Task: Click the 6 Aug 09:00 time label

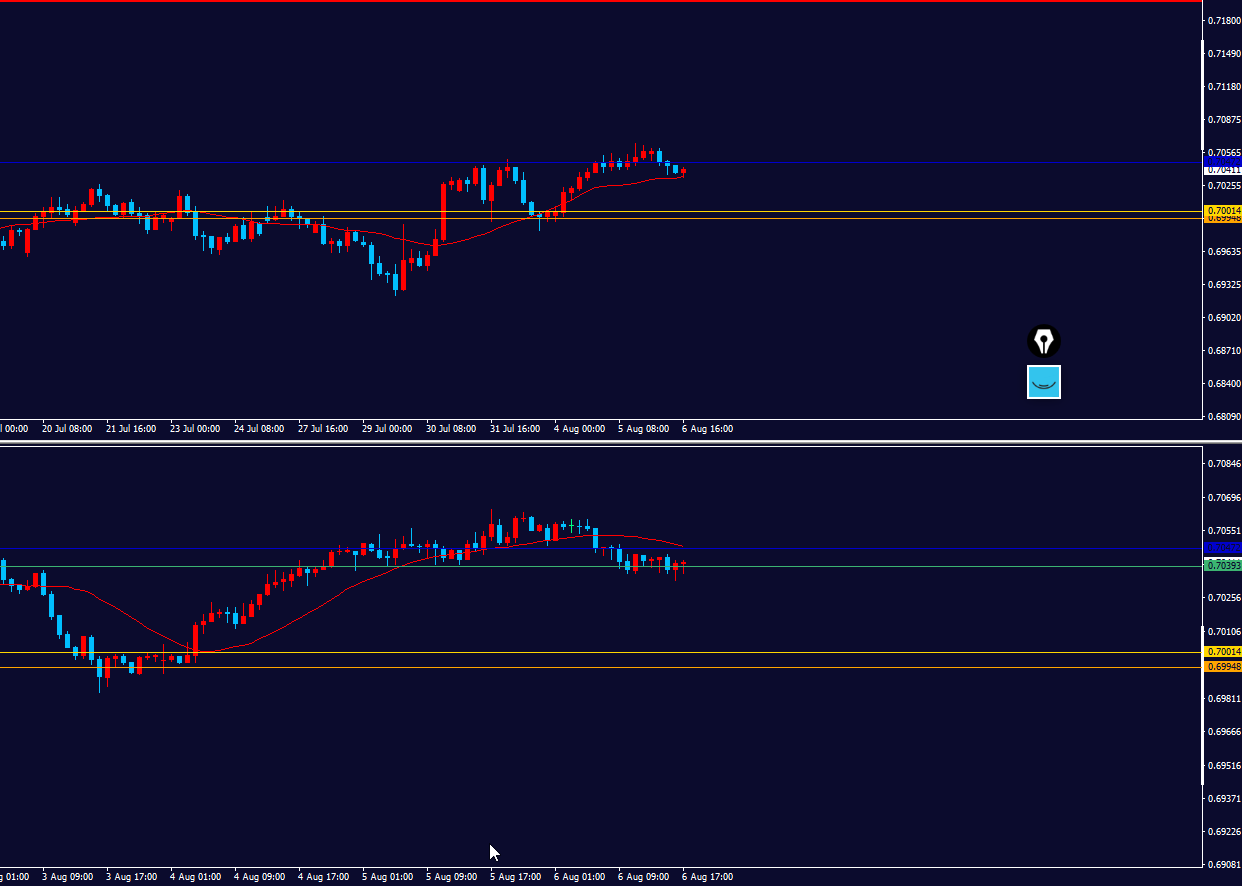Action: (643, 877)
